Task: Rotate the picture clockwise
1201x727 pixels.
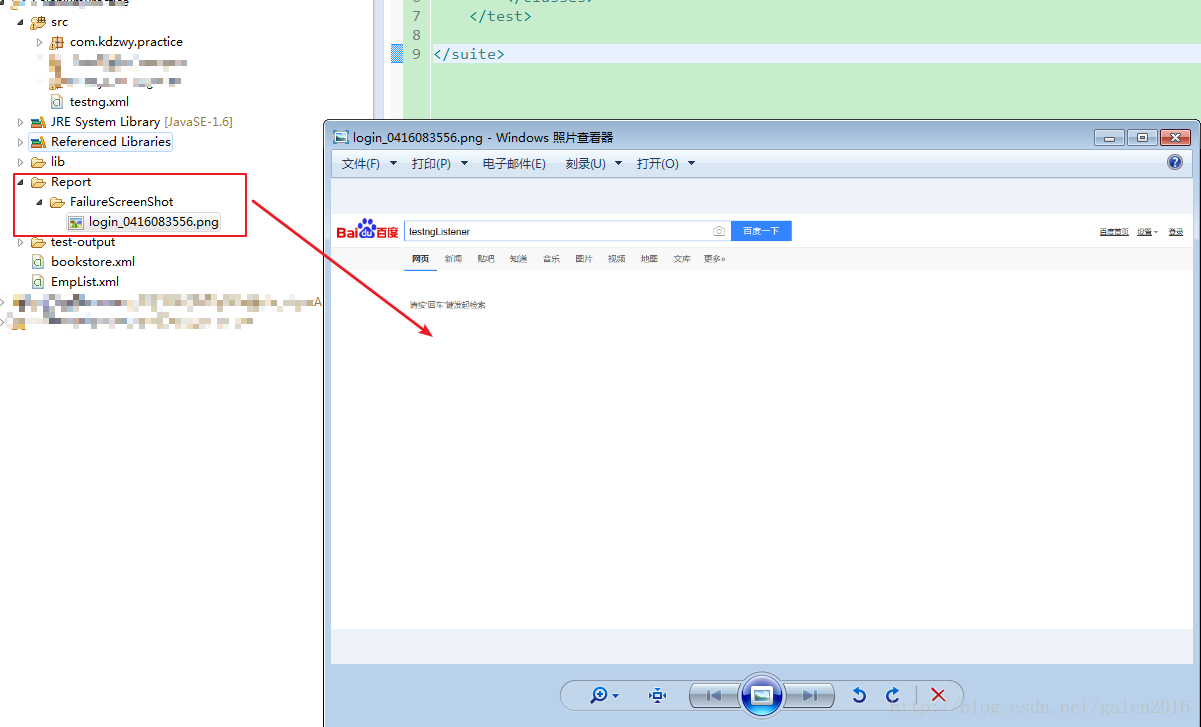Action: point(892,695)
